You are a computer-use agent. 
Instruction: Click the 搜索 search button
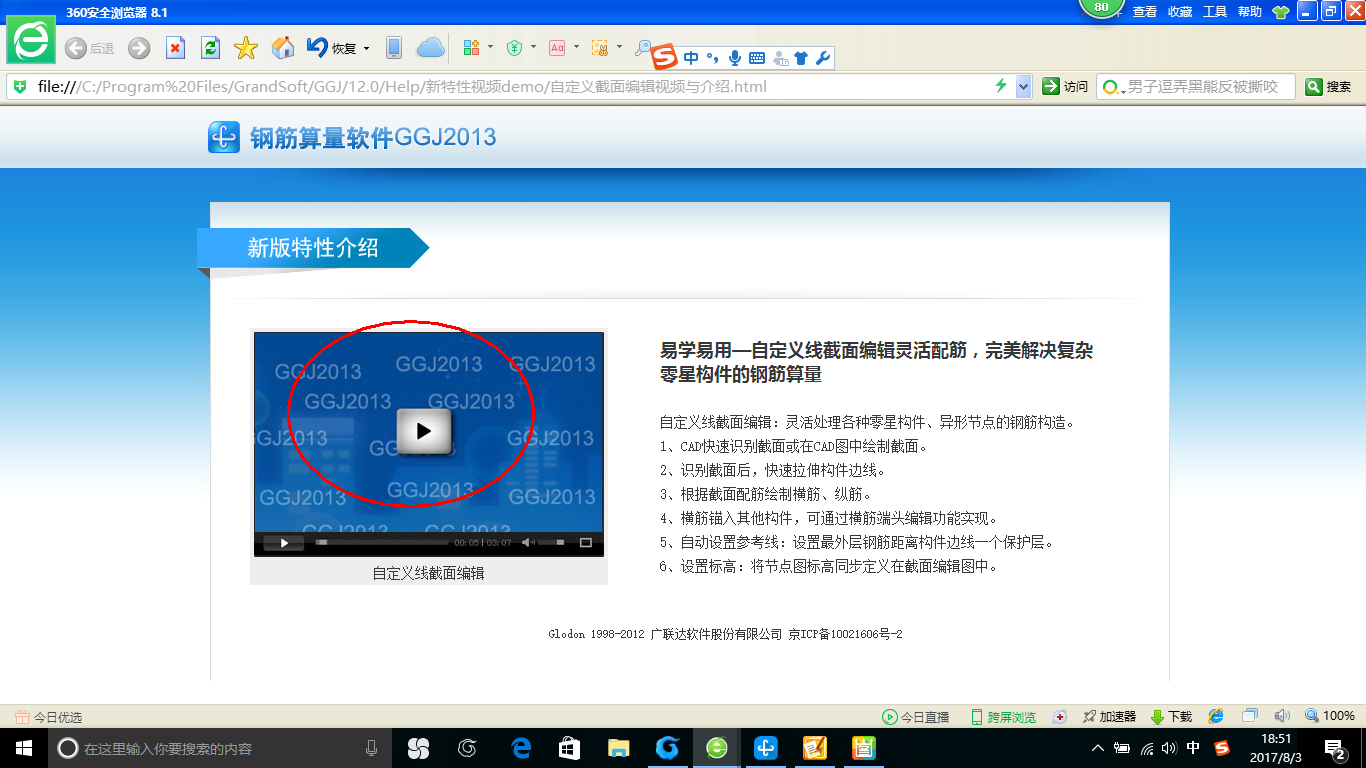point(1329,87)
